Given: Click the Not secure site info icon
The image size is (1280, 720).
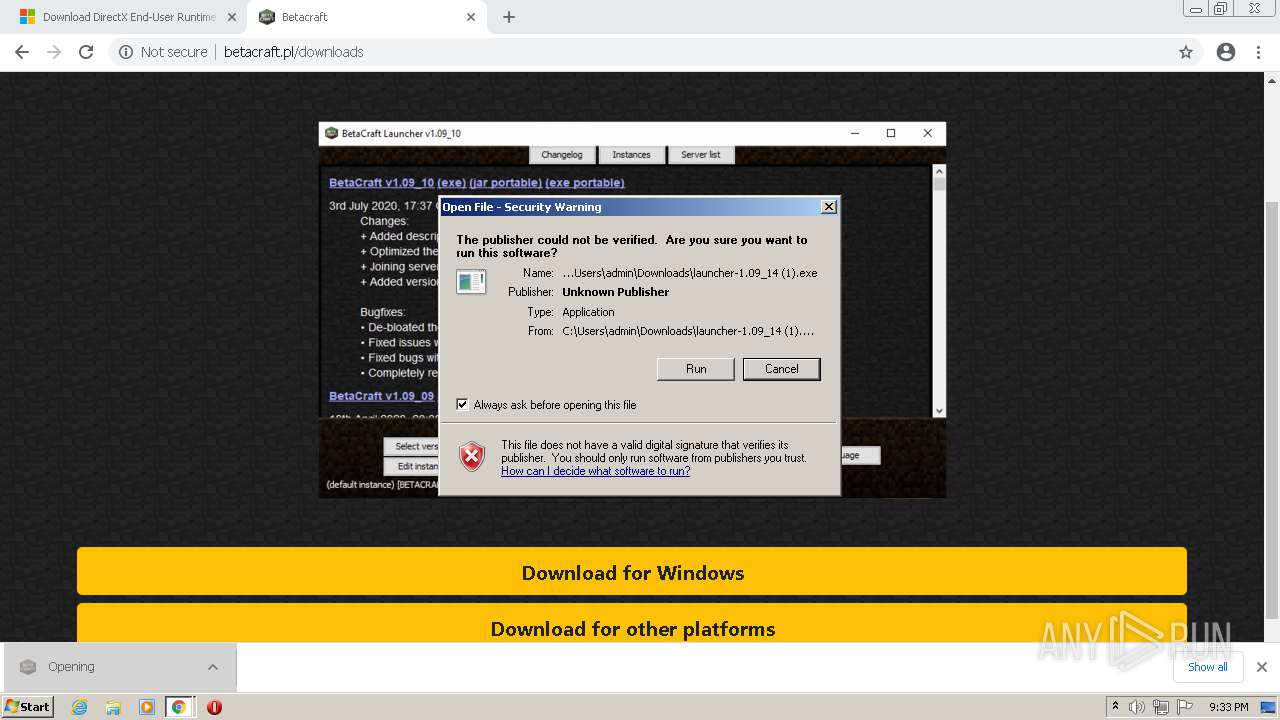Looking at the screenshot, I should pos(126,52).
